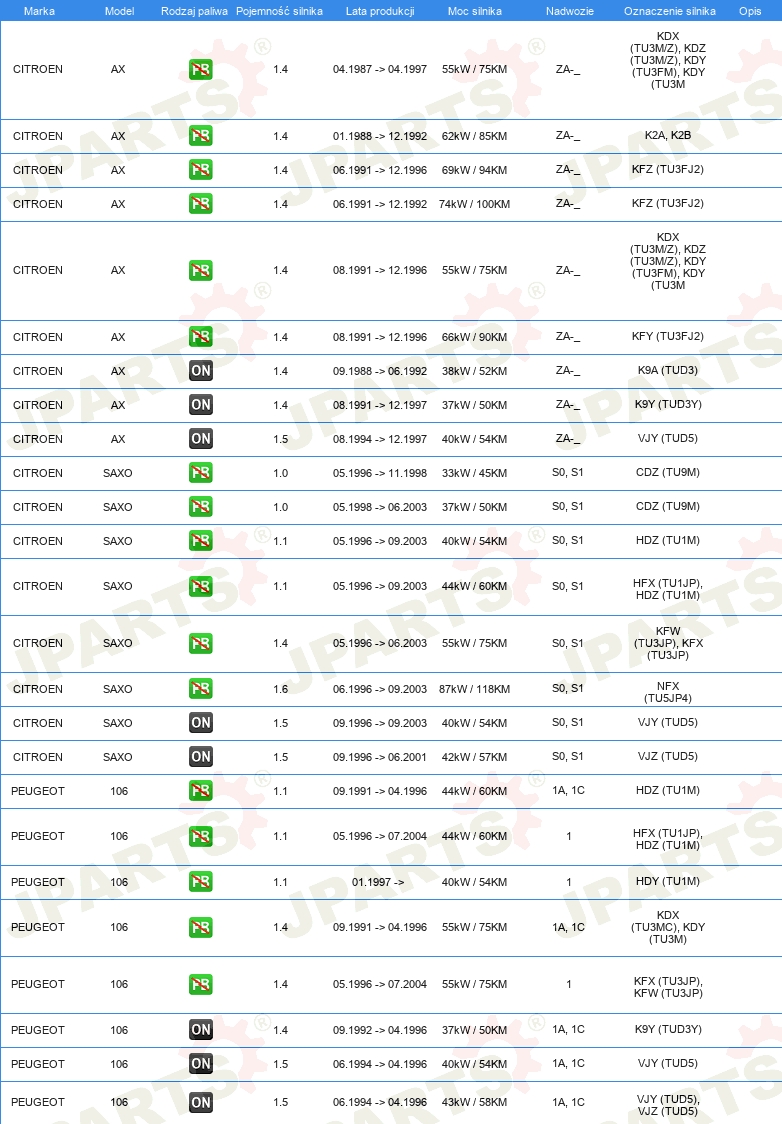Click petrol icon in Saxo 44kW / 60KM row

click(201, 586)
